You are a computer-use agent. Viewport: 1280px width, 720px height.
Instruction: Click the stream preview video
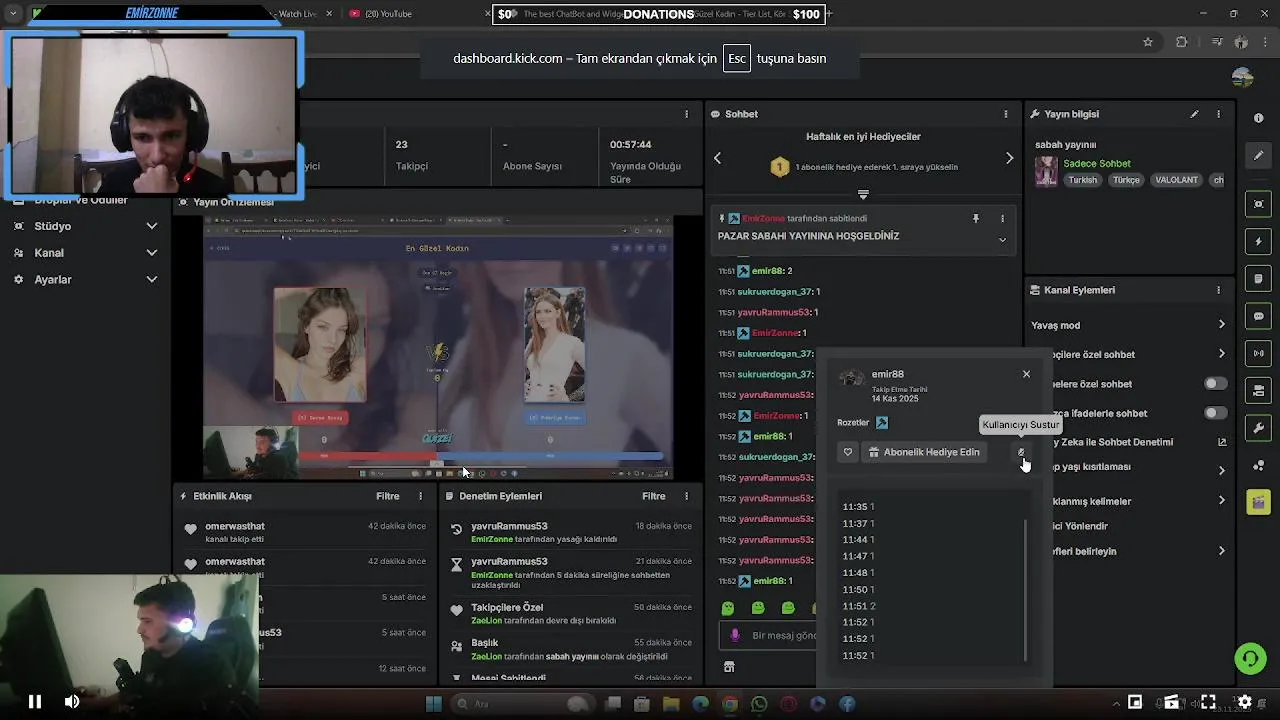click(x=438, y=348)
